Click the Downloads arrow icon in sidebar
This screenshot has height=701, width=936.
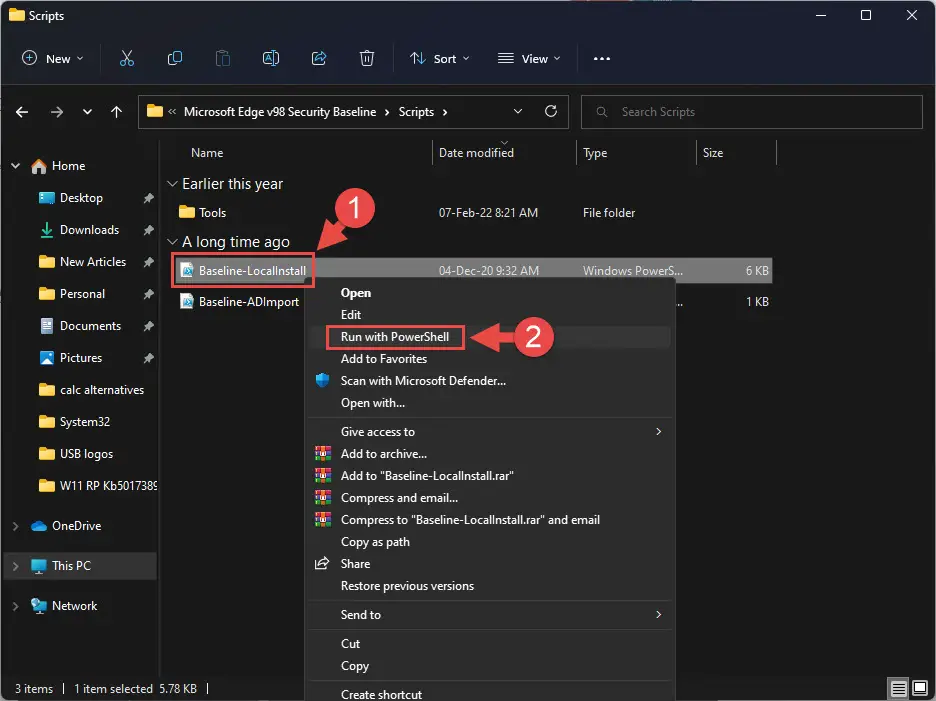coord(47,230)
